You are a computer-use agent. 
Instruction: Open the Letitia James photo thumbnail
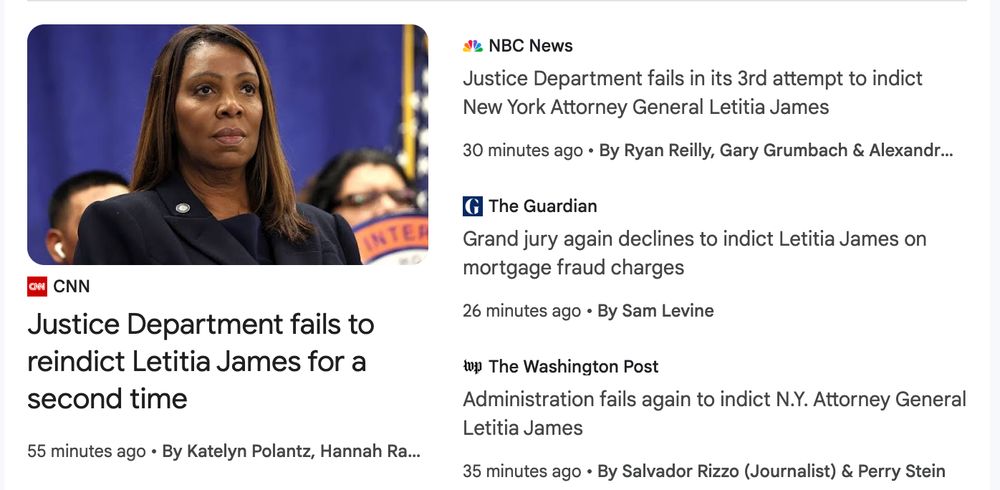pyautogui.click(x=227, y=144)
